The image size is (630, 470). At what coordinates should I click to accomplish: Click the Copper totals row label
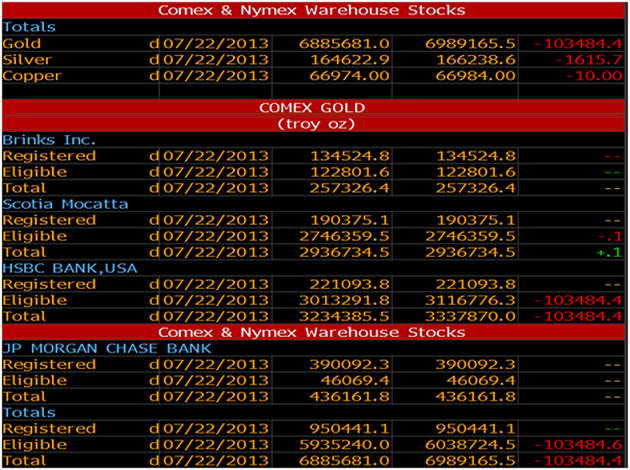click(32, 76)
